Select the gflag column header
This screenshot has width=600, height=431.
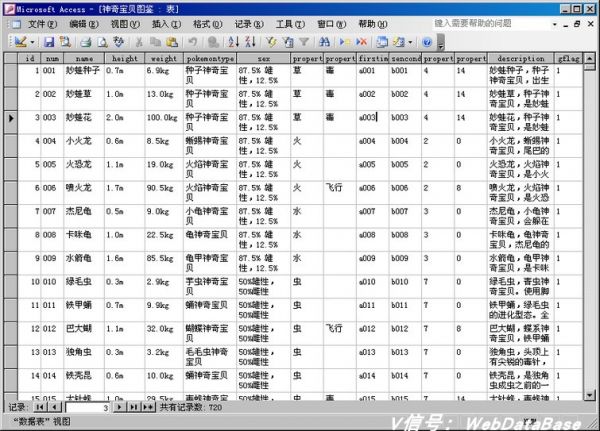pyautogui.click(x=568, y=59)
